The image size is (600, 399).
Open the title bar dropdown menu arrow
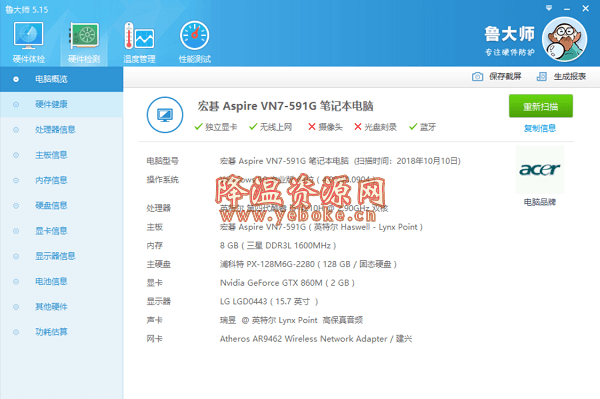(x=549, y=8)
